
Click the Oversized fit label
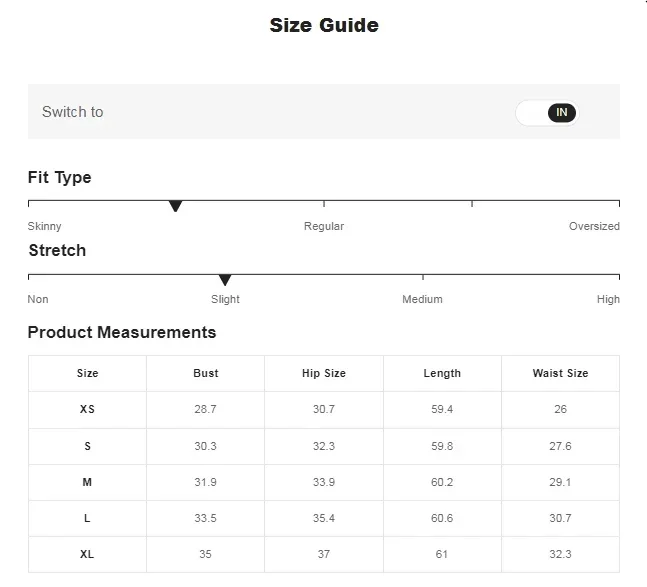coord(594,226)
